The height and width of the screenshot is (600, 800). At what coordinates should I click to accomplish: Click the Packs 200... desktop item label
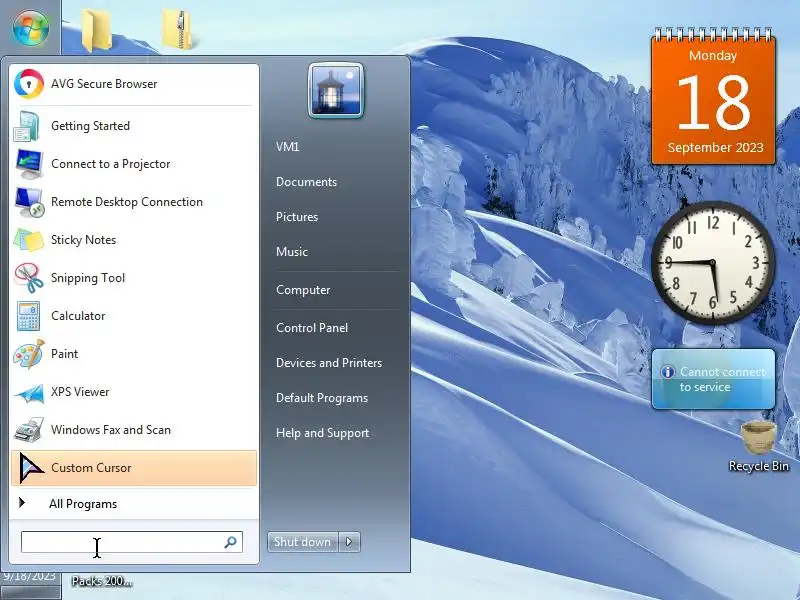click(102, 581)
